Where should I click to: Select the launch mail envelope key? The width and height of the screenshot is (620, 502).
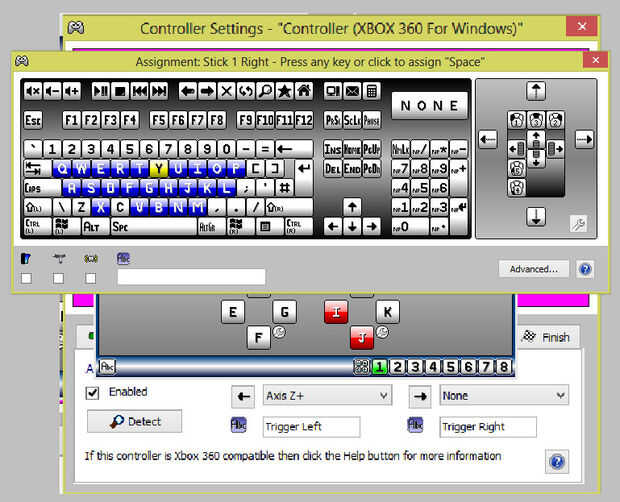click(352, 91)
